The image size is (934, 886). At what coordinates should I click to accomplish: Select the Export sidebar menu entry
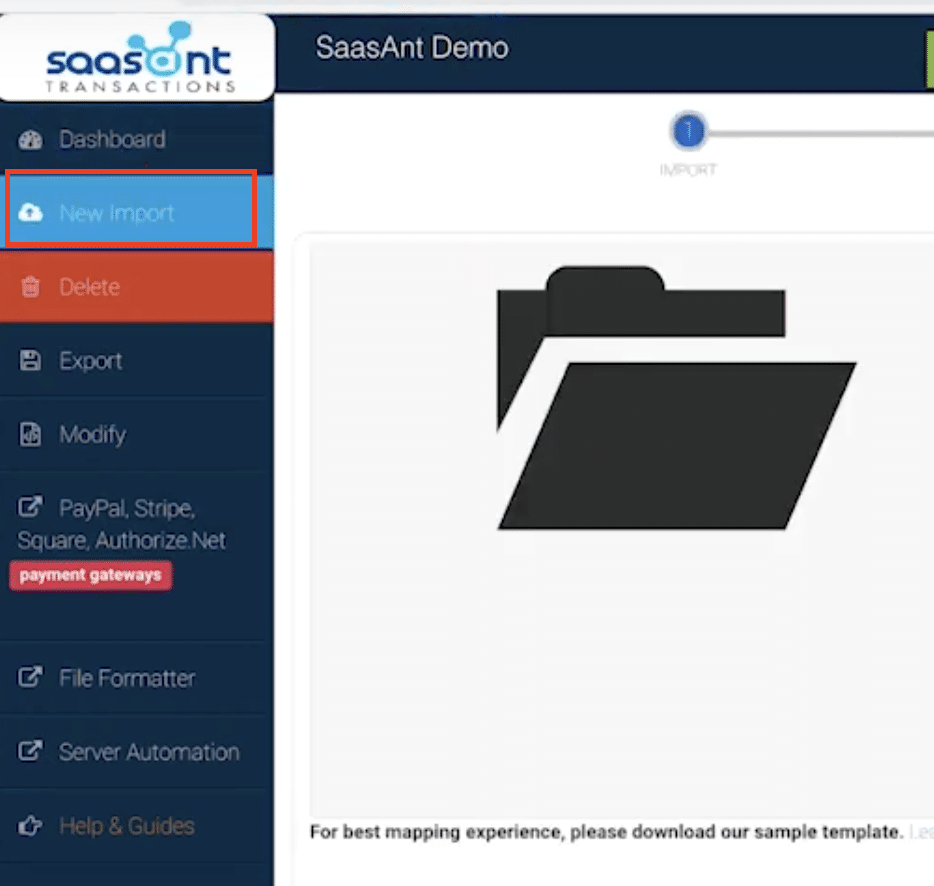point(91,361)
